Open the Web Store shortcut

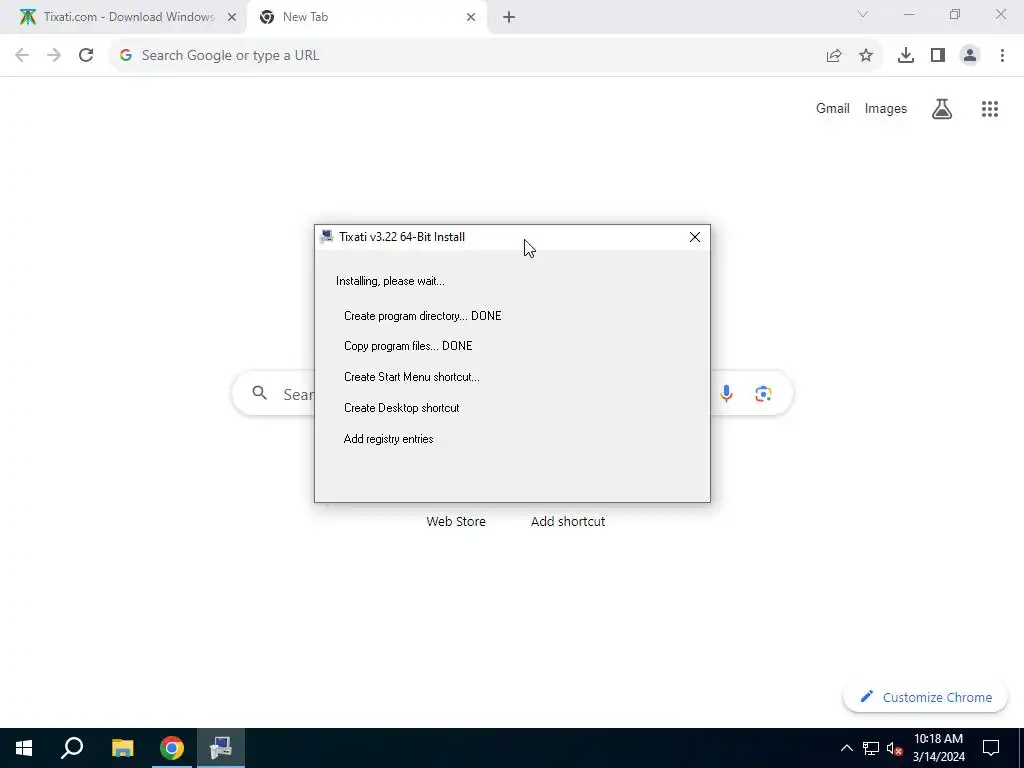click(456, 521)
